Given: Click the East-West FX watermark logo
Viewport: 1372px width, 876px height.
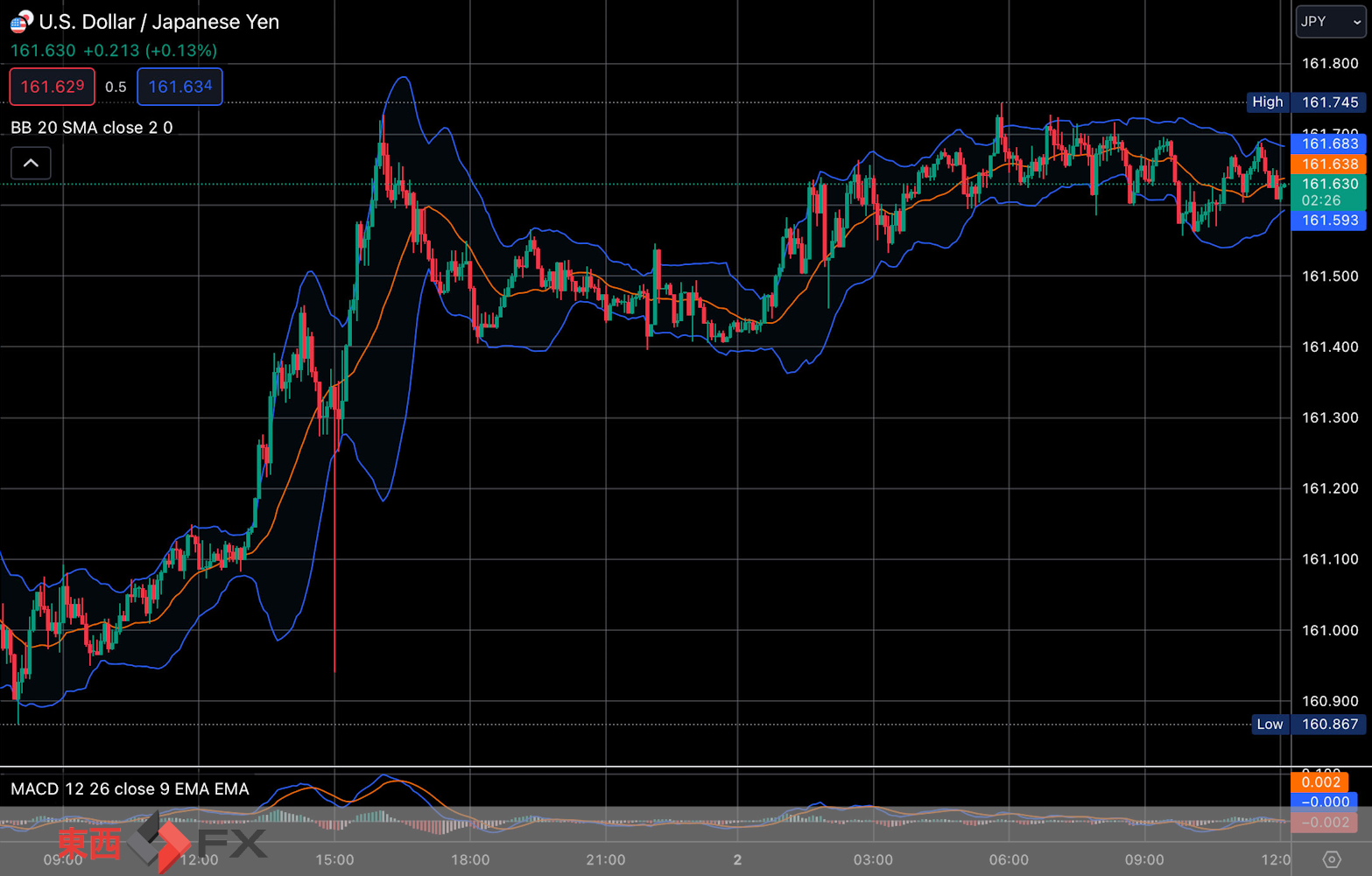Looking at the screenshot, I should point(162,843).
